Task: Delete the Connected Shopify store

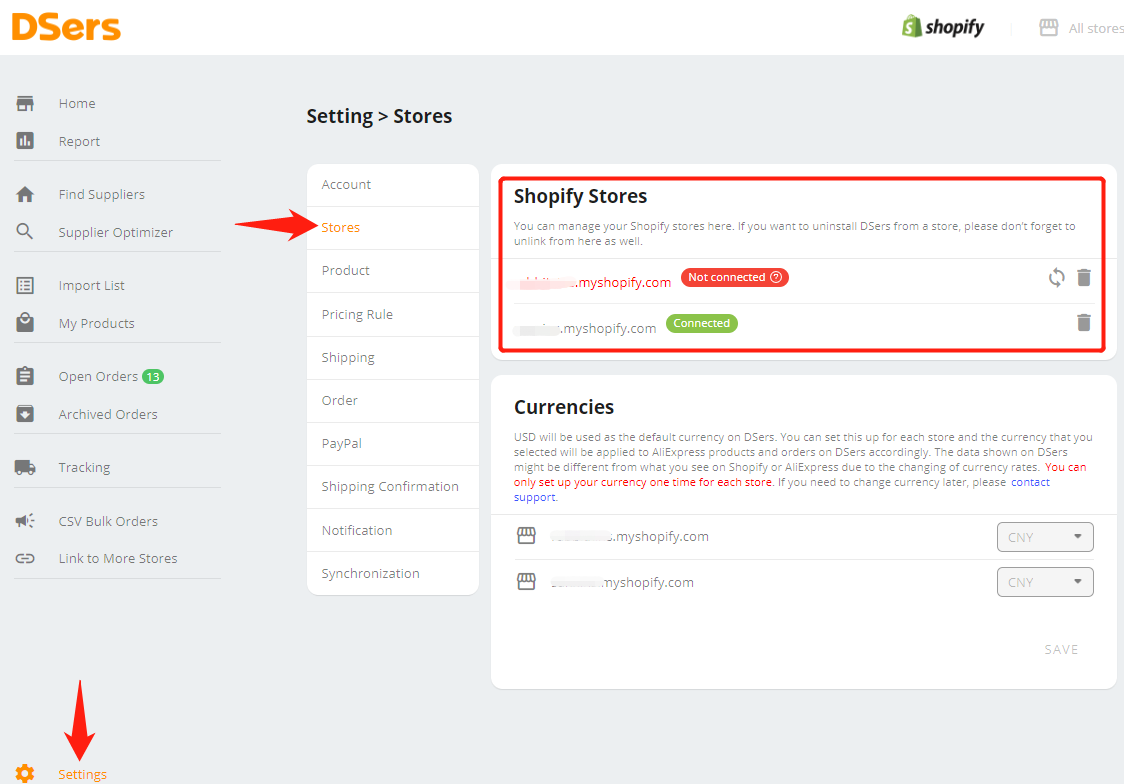Action: coord(1084,322)
